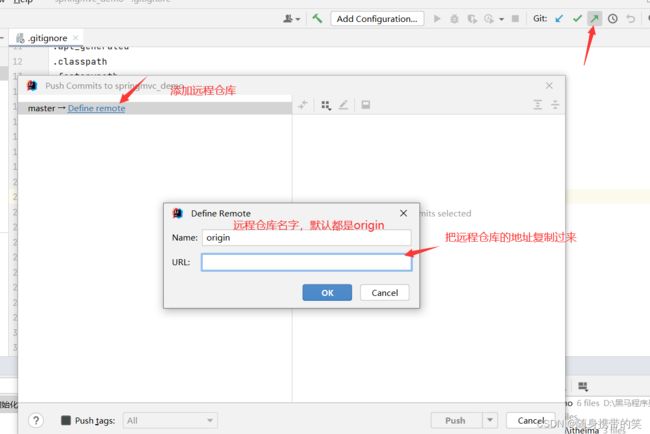The image size is (650, 434).
Task: Click the Name field containing origin
Action: pyautogui.click(x=307, y=238)
